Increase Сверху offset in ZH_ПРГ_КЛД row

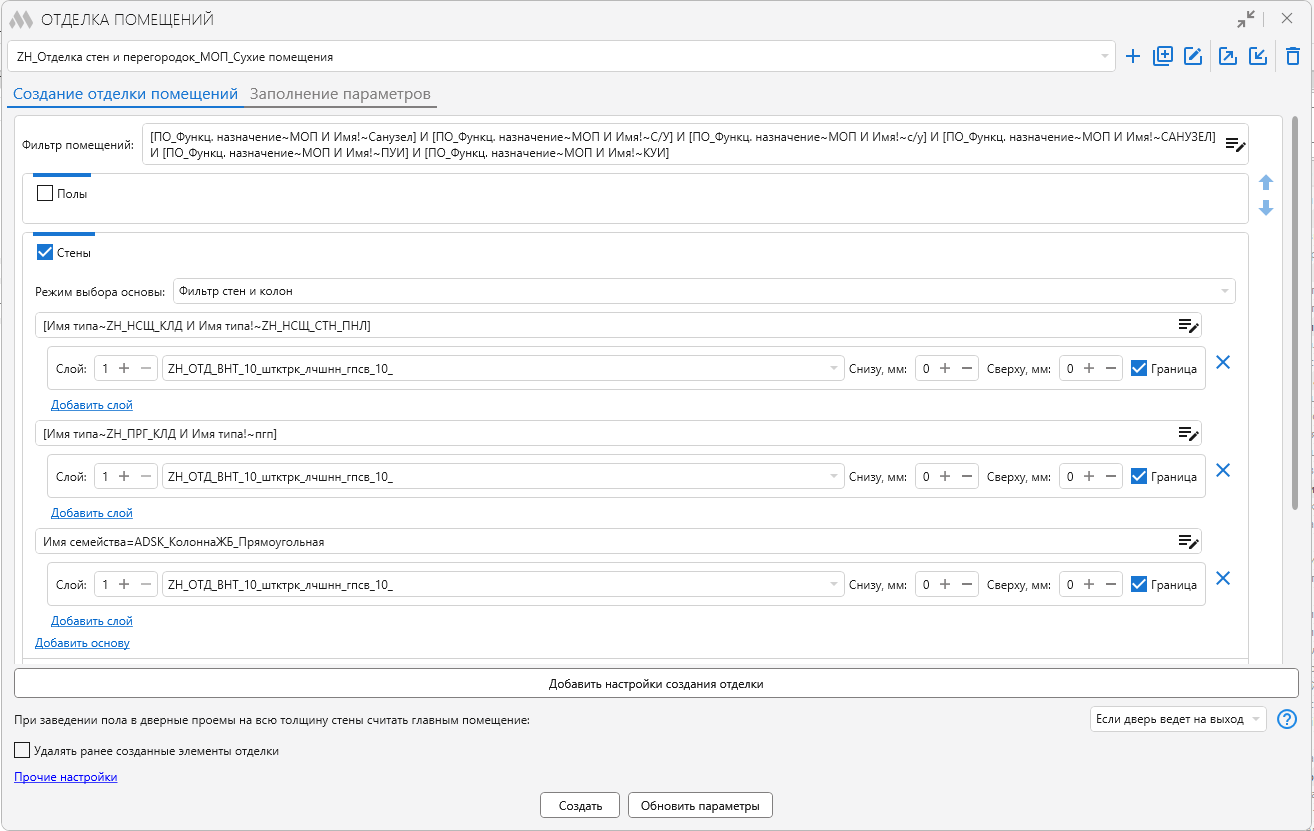1089,476
